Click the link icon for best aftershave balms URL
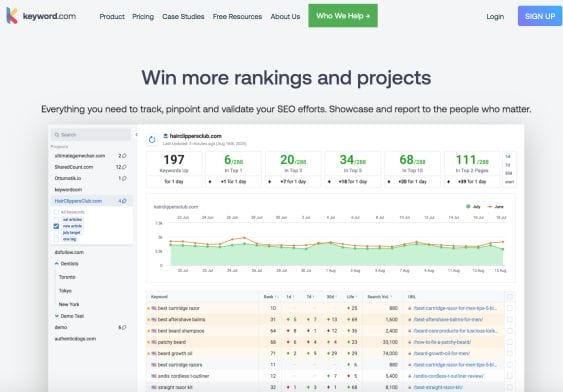563x392 pixels. (410, 319)
